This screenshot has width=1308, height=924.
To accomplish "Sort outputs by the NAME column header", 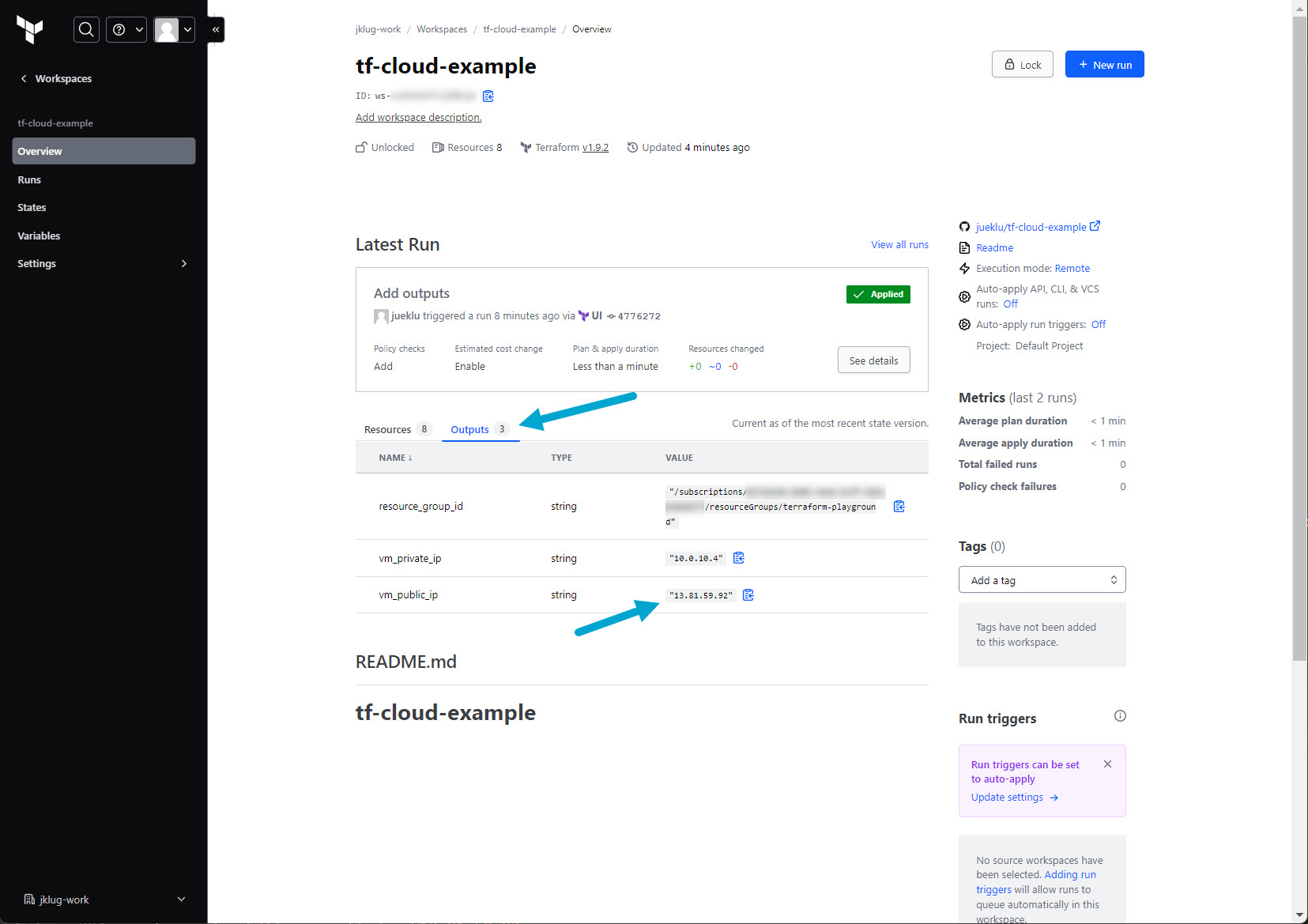I will (395, 458).
